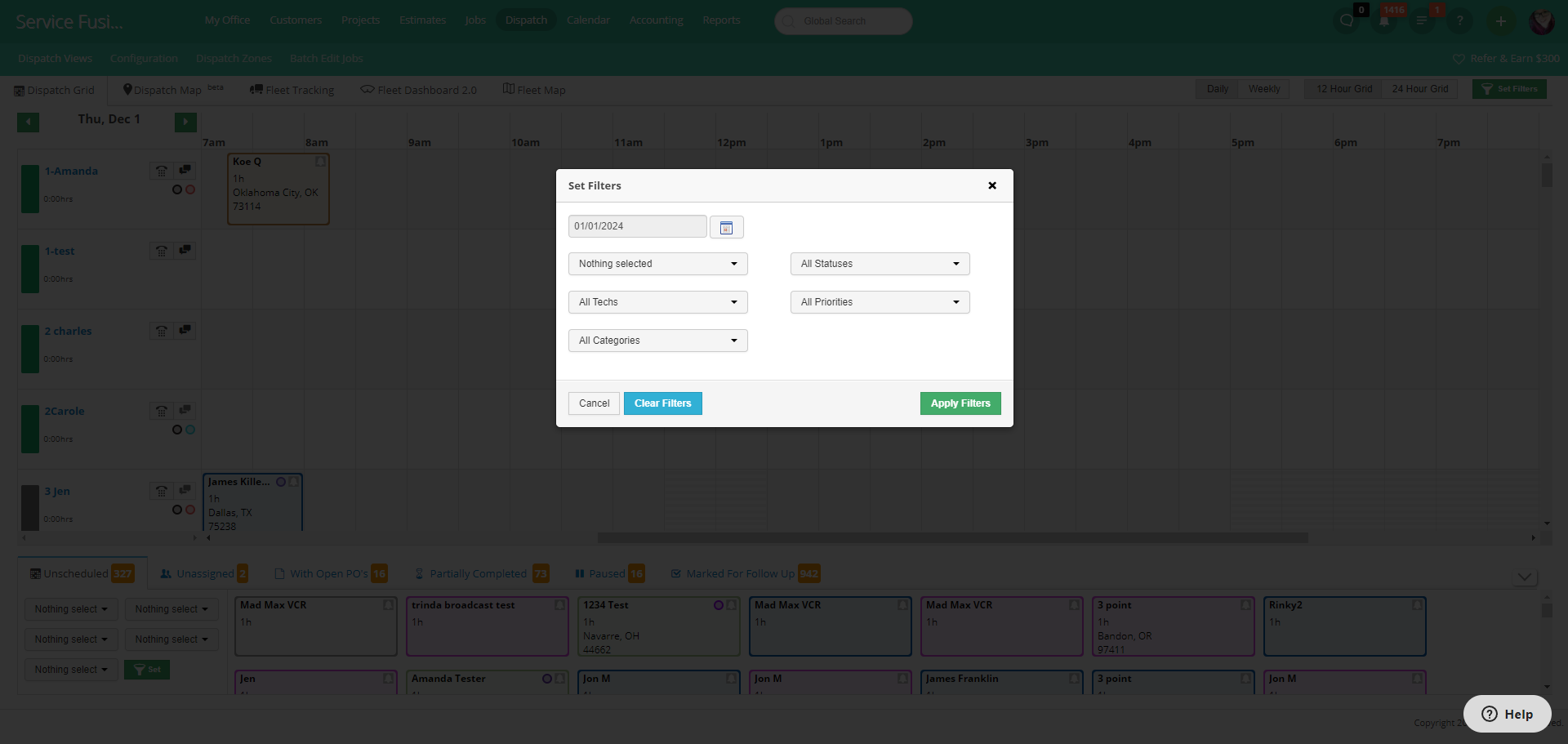Click the Global Search field
The width and height of the screenshot is (1568, 744).
[x=843, y=21]
